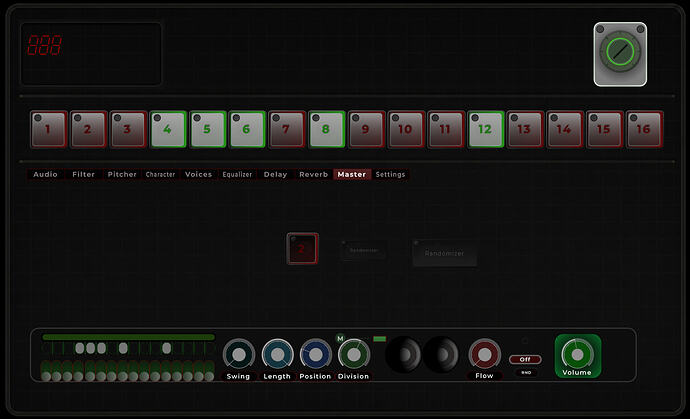Click the last vertical step slider
The width and height of the screenshot is (690, 419).
pos(209,371)
